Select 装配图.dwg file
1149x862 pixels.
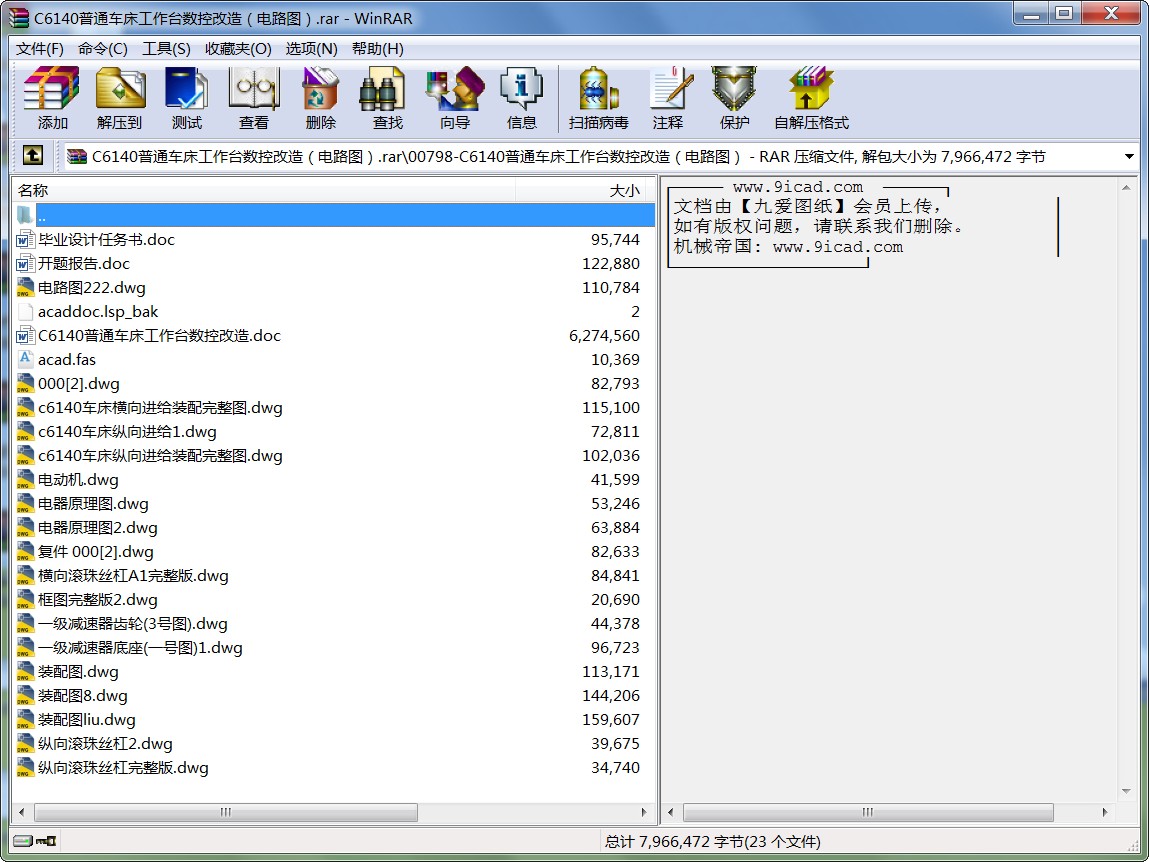(78, 671)
